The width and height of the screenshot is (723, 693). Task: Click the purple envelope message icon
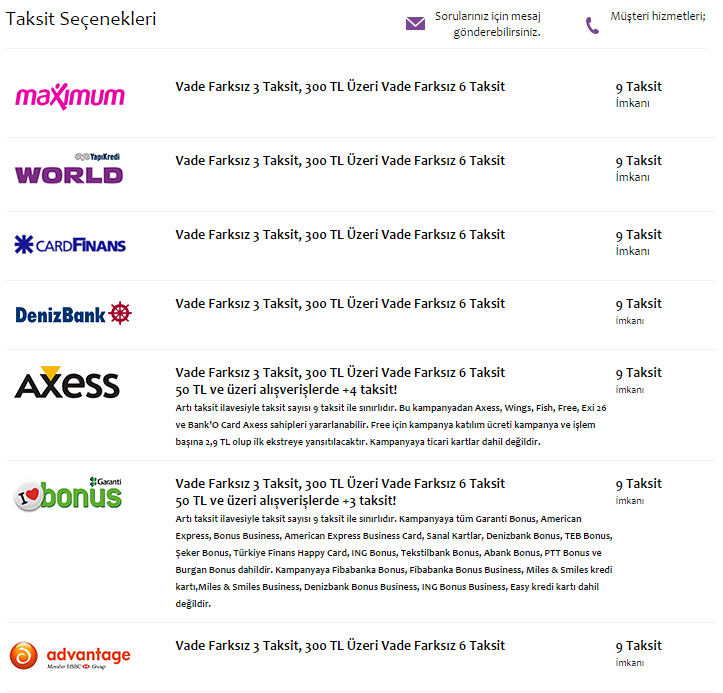pyautogui.click(x=415, y=23)
